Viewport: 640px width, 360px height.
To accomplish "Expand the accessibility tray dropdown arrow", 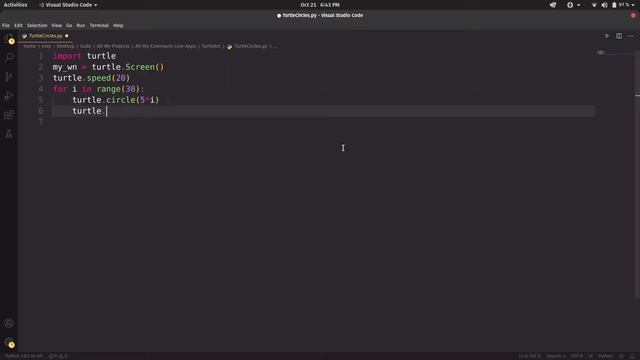I will tap(578, 5).
